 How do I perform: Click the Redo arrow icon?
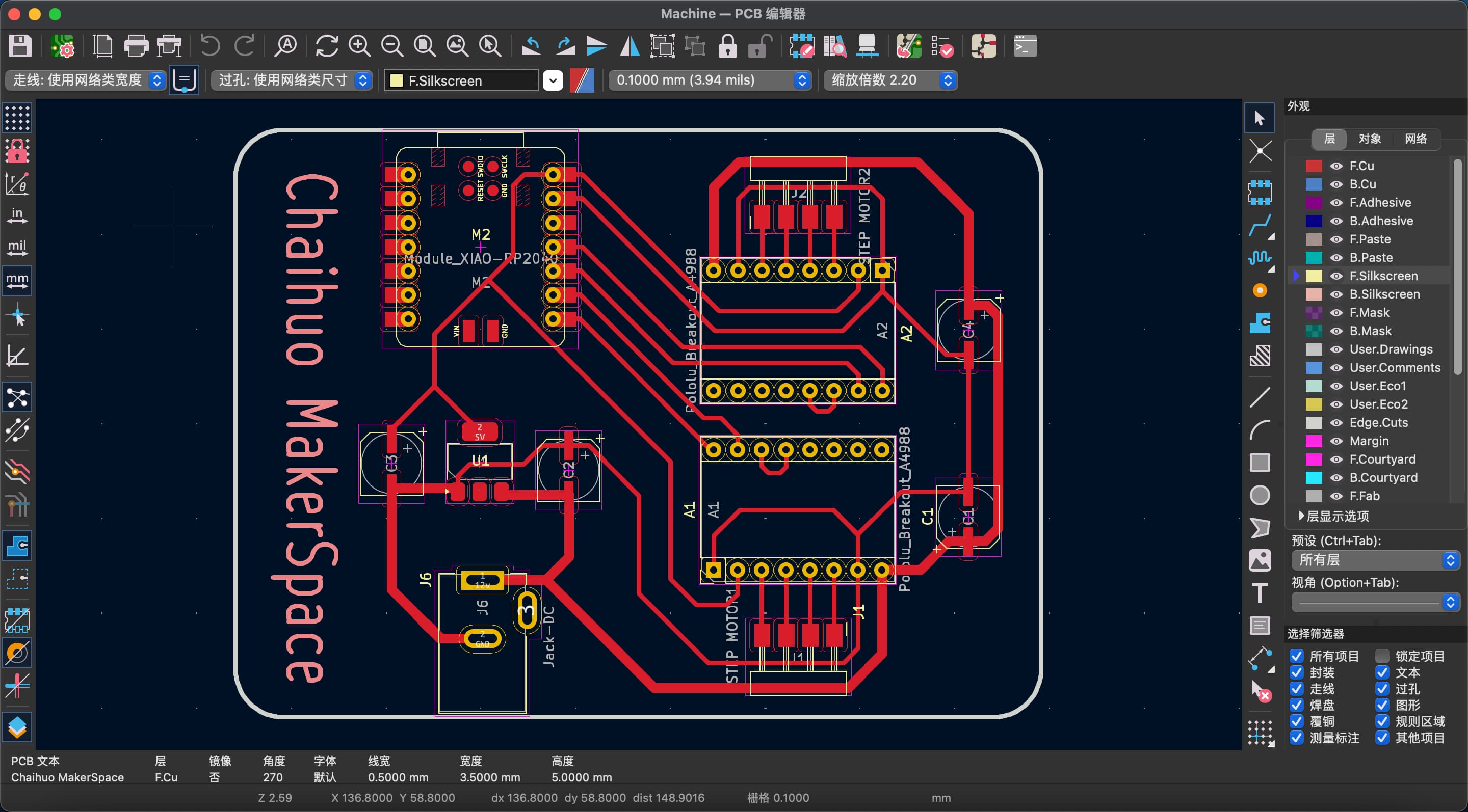(245, 46)
